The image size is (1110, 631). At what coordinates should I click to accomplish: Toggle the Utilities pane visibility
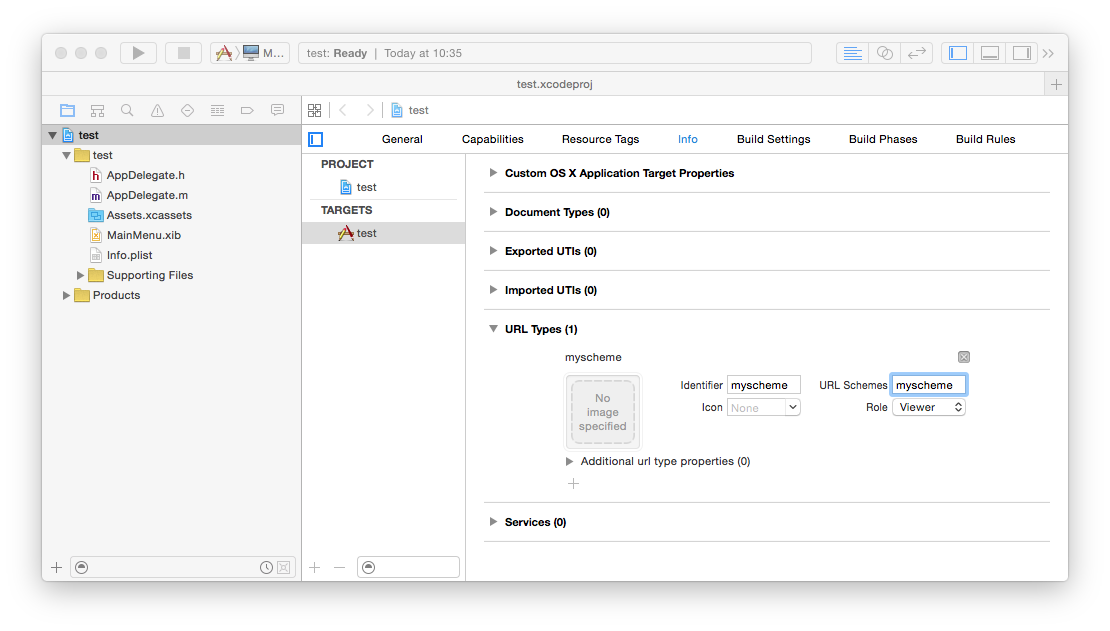(x=1022, y=53)
